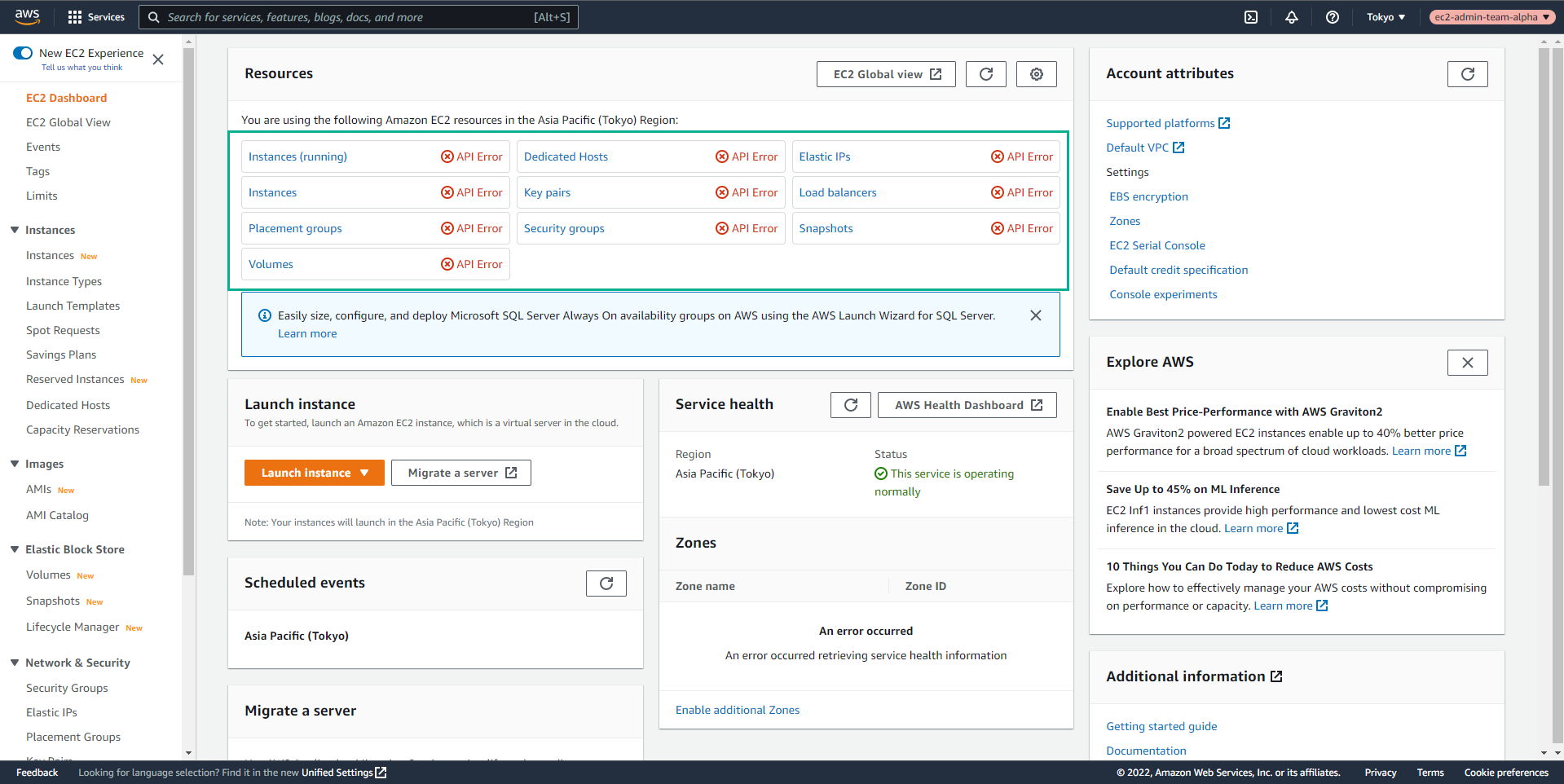
Task: Collapse the Network & Security section
Action: [15, 663]
